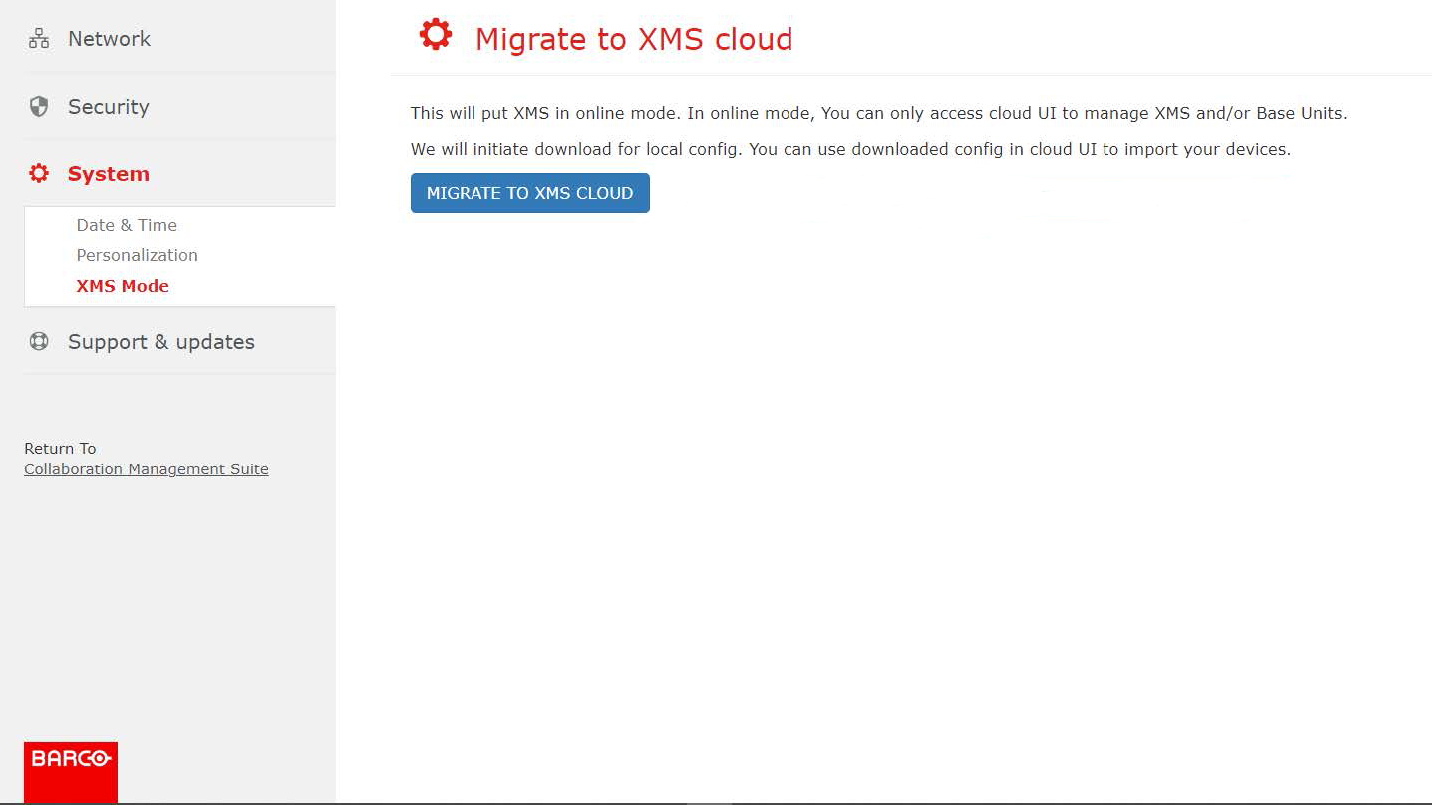Click the Migrate to XMS cloud heading
Viewport: 1432px width, 805px height.
pos(633,39)
